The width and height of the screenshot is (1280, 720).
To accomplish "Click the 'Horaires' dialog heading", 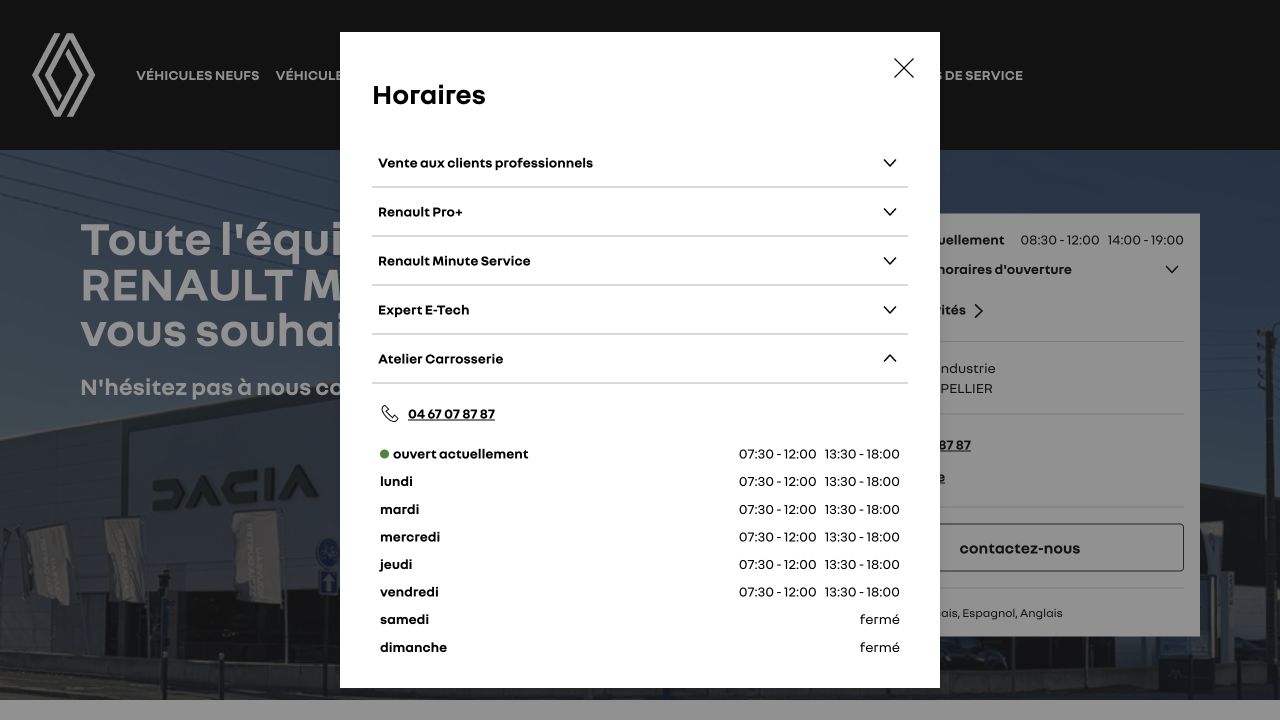I will 429,95.
